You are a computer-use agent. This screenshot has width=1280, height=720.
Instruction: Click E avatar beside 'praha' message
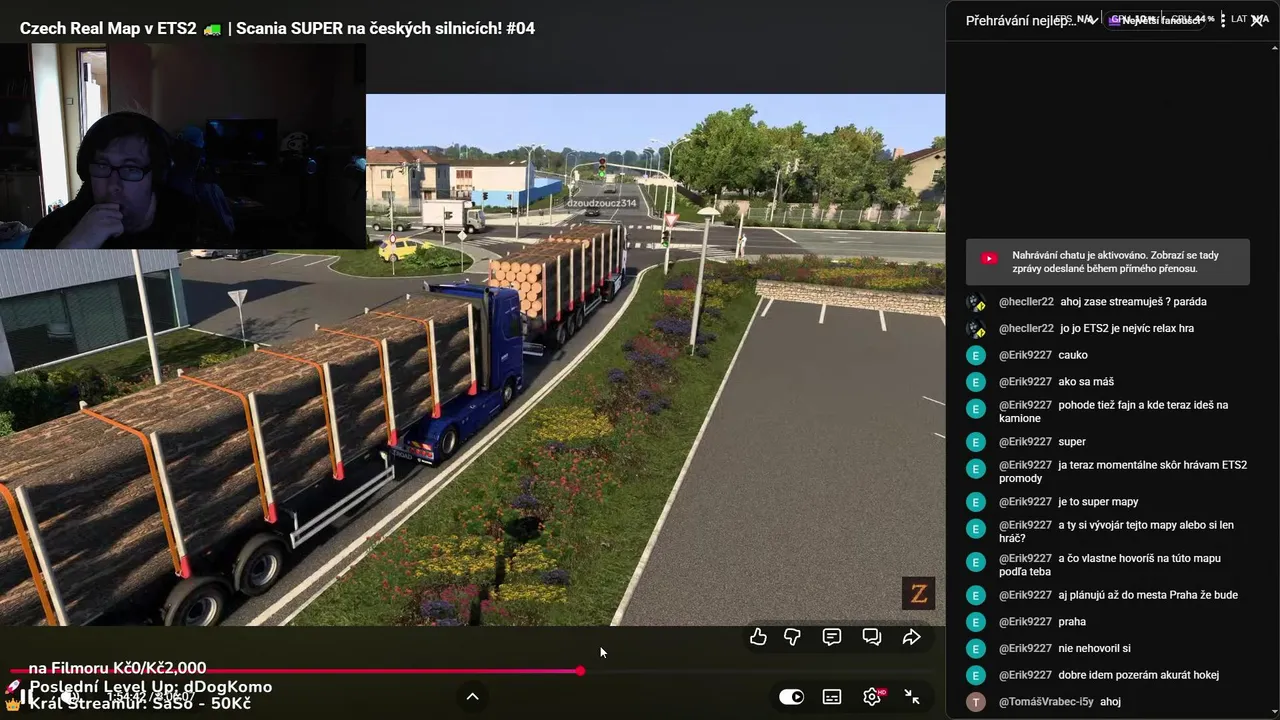click(x=976, y=622)
